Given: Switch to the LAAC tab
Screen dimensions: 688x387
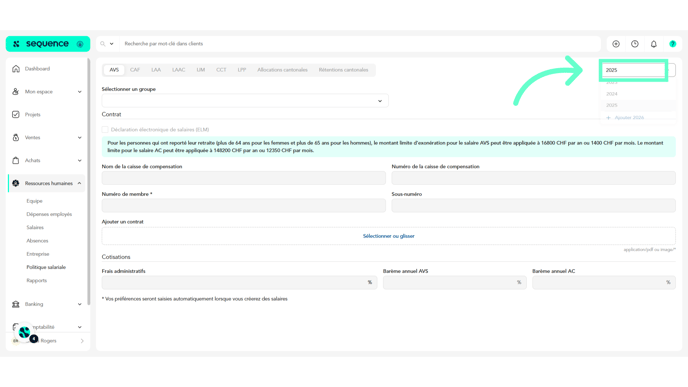Looking at the screenshot, I should click(179, 70).
